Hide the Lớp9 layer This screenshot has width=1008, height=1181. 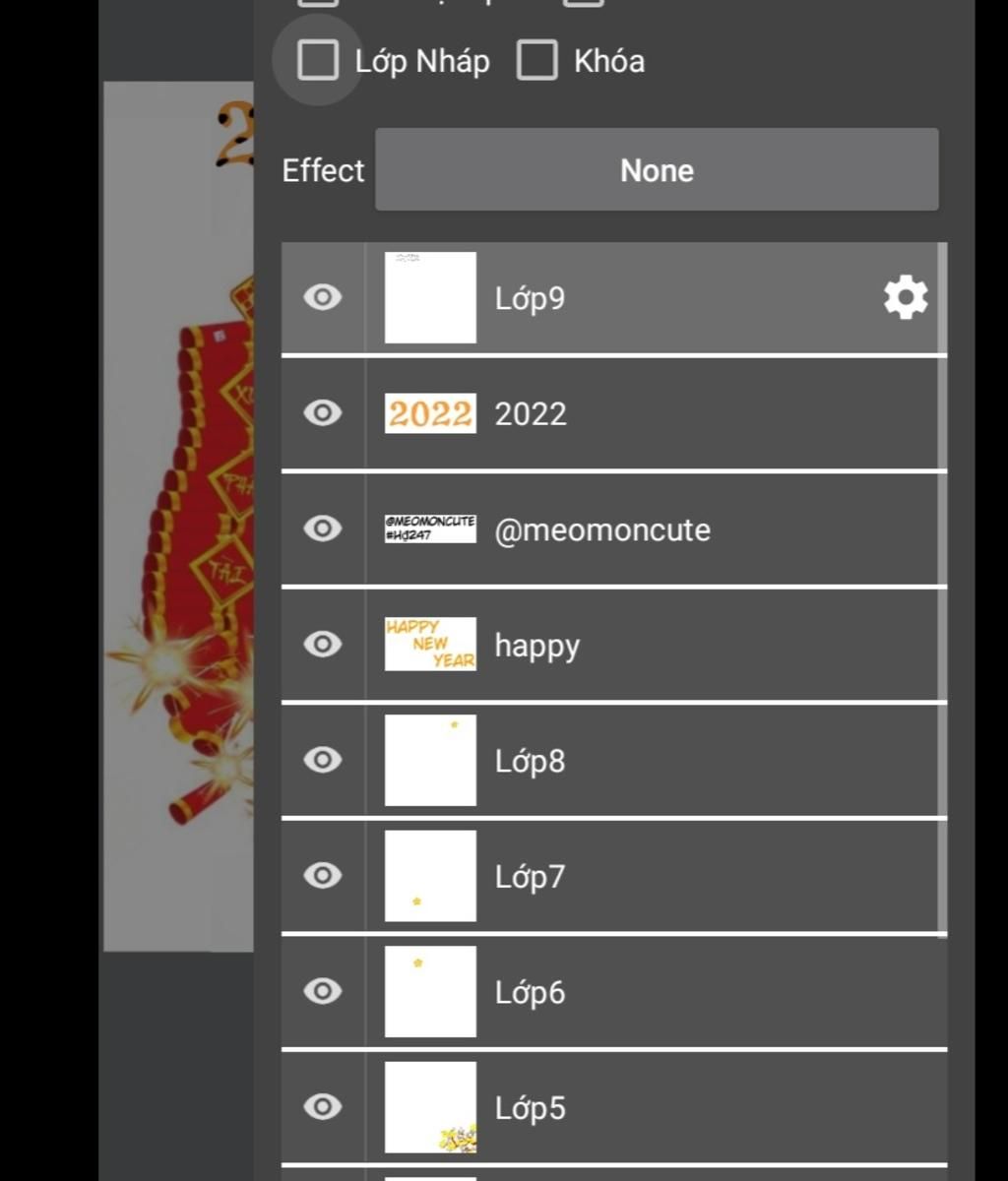pos(322,297)
